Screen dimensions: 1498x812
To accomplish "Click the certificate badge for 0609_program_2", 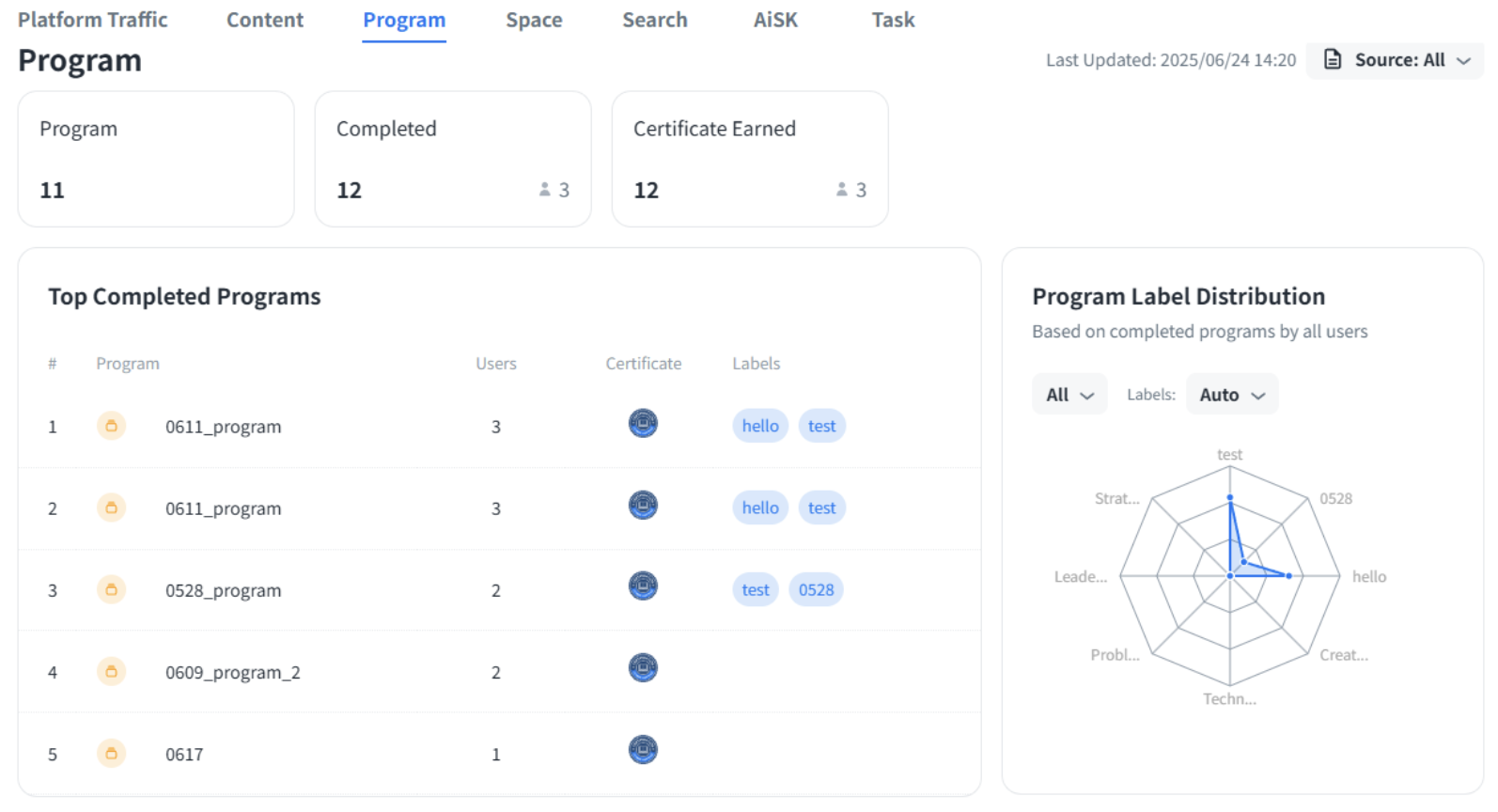I will (643, 668).
